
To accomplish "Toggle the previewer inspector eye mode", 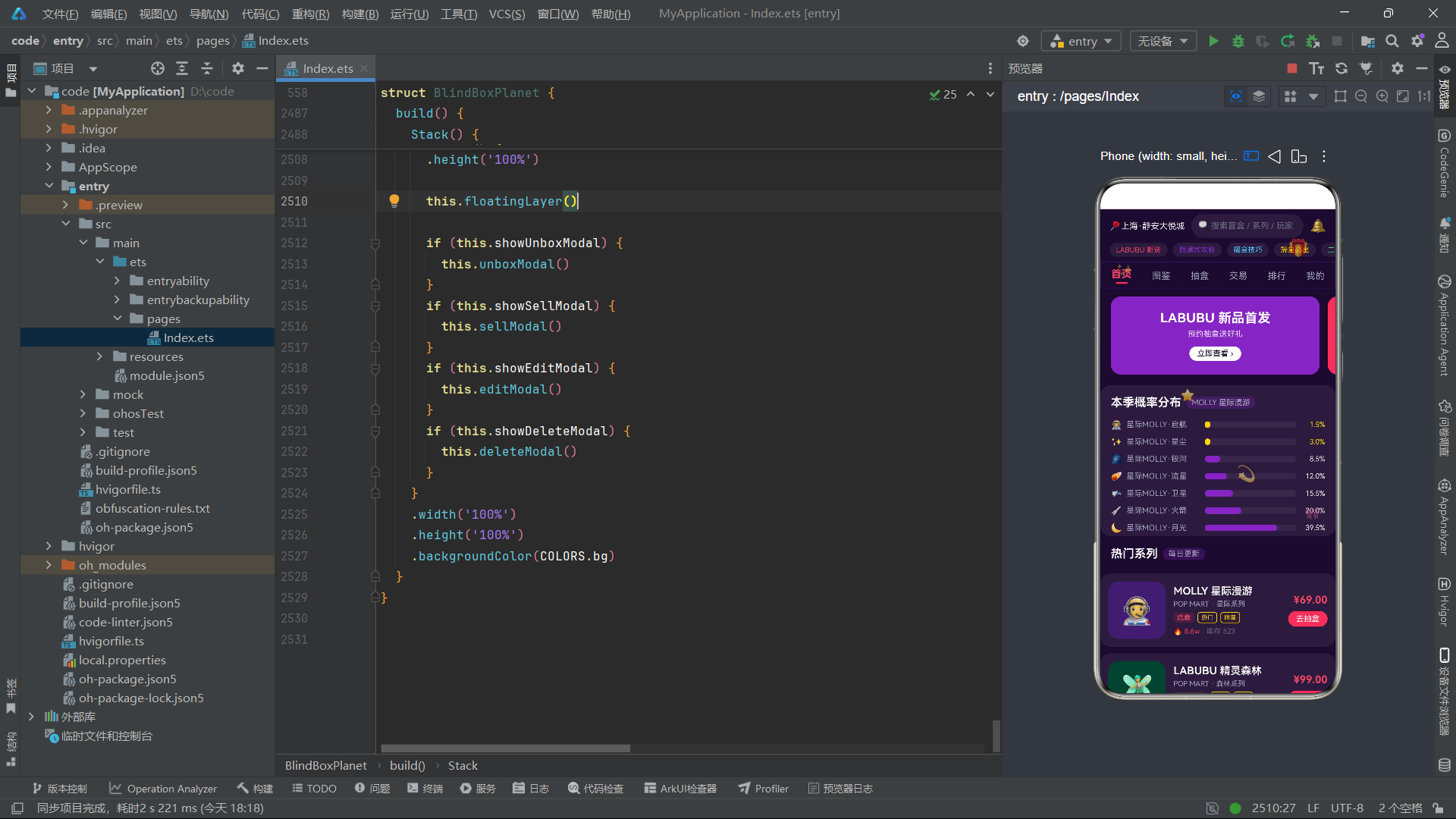I will 1236,96.
